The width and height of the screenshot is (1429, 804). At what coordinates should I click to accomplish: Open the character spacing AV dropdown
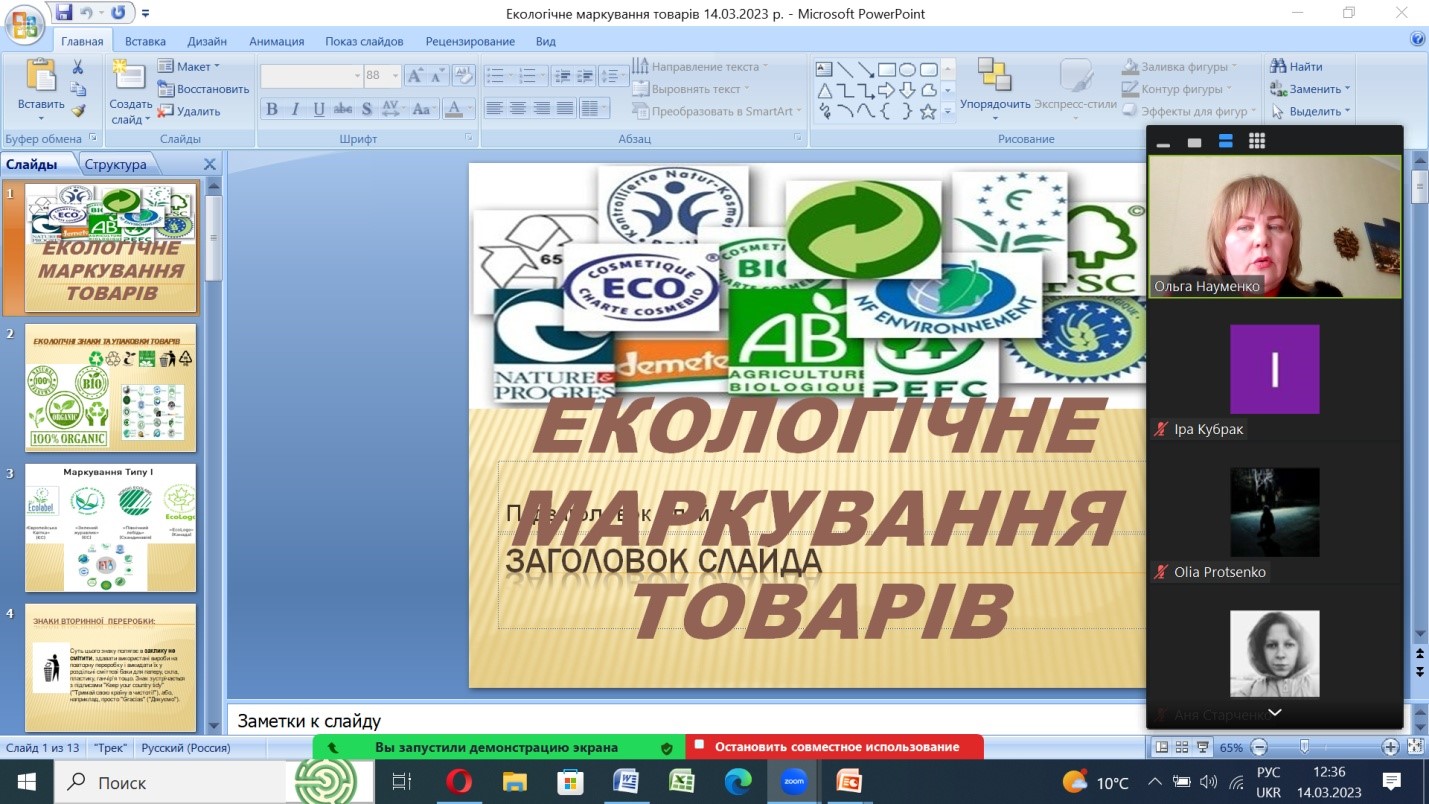(x=393, y=109)
